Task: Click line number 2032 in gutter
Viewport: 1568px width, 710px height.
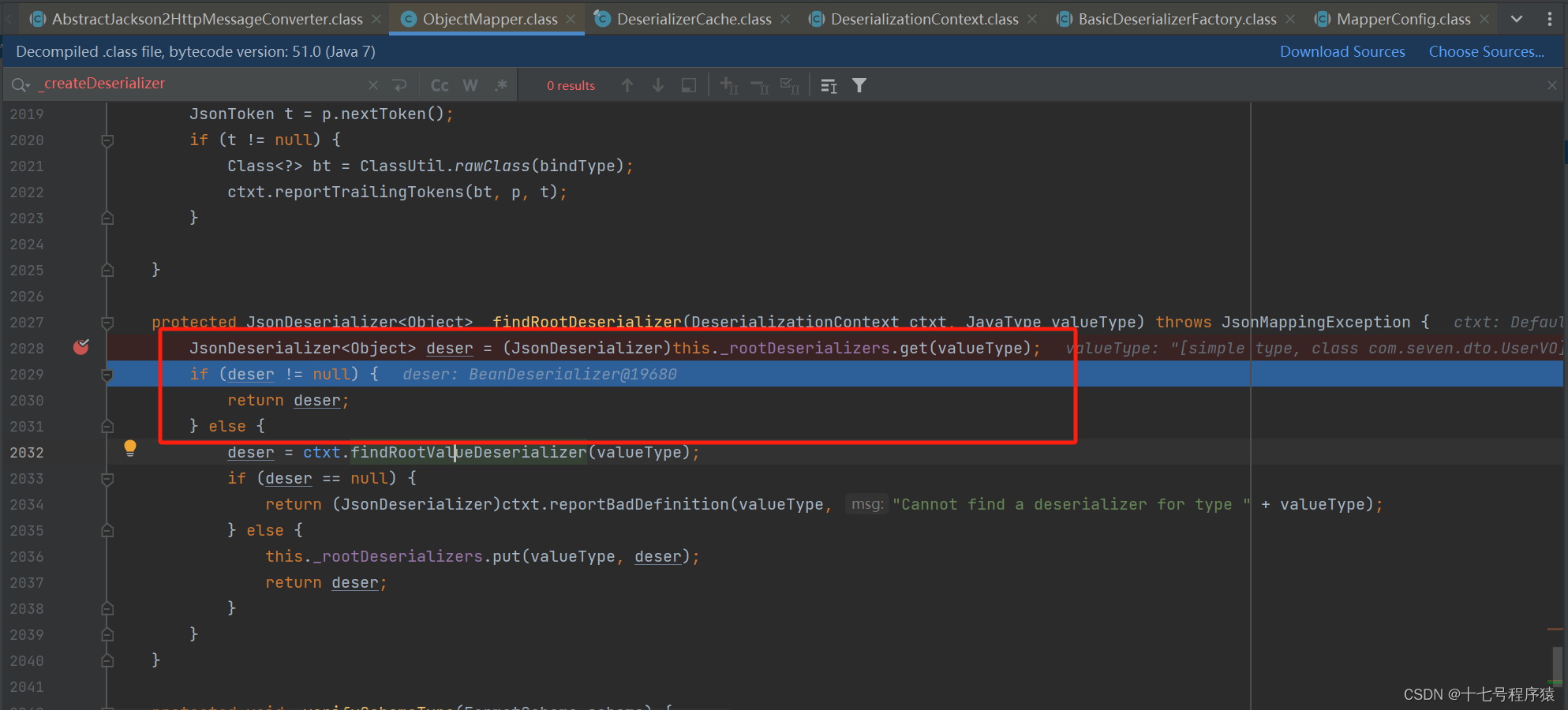Action: tap(27, 452)
